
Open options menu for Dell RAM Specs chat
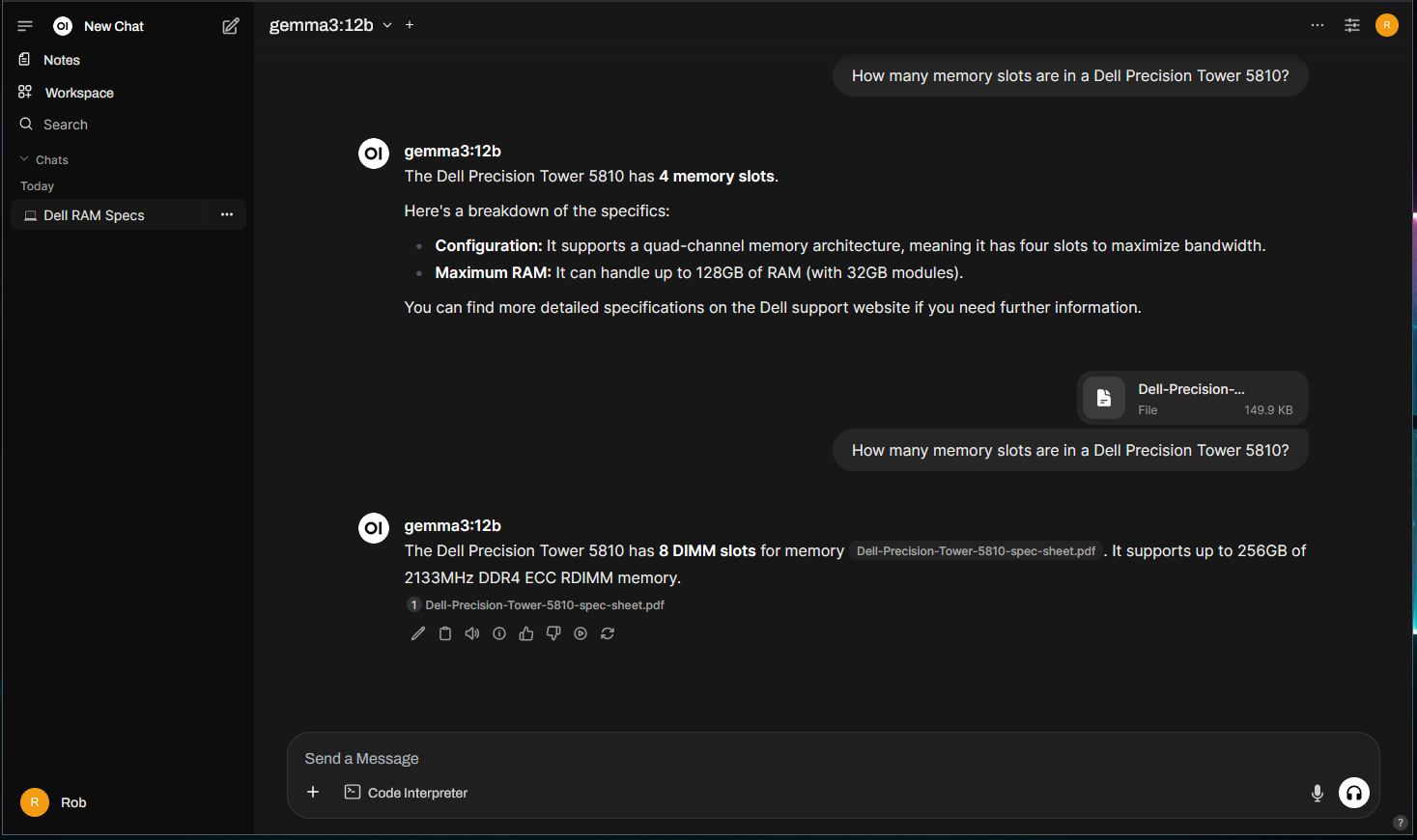coord(227,214)
